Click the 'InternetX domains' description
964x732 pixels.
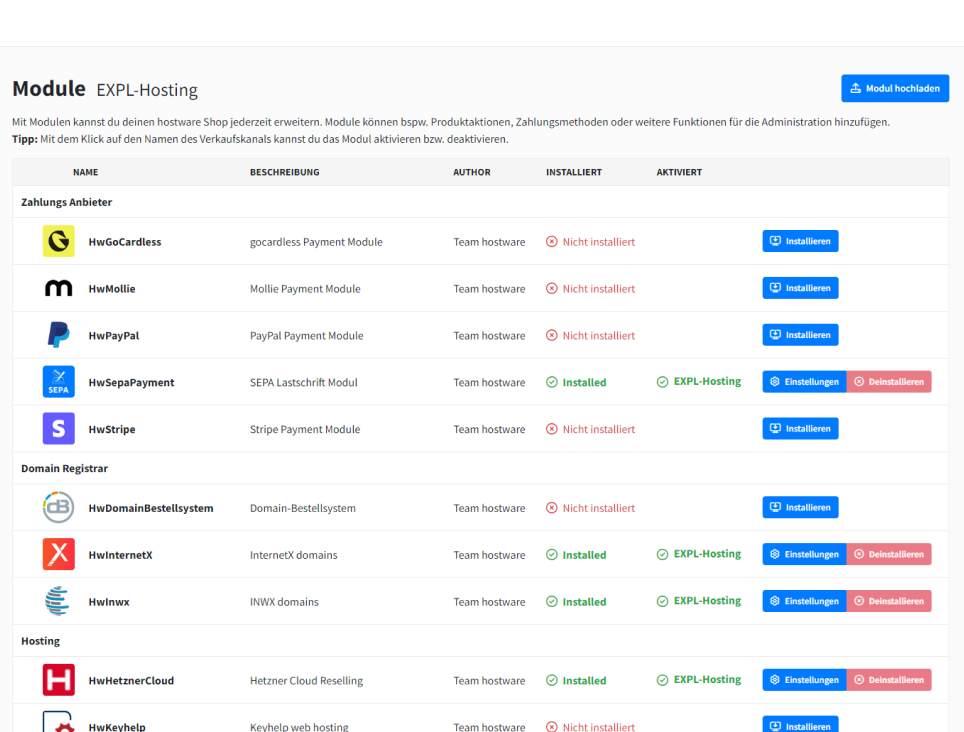[x=293, y=554]
